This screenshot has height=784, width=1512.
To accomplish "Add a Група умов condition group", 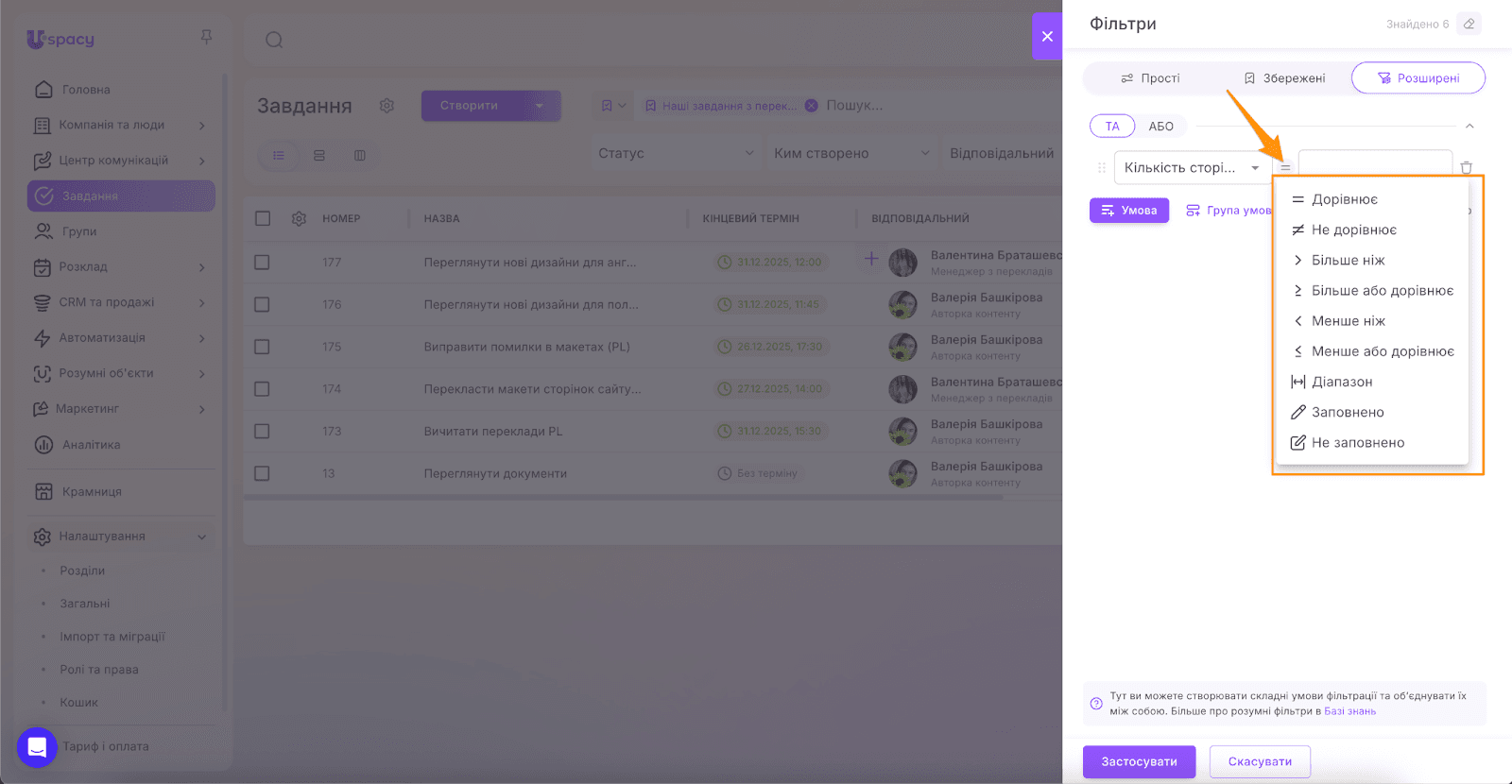I will [1229, 211].
